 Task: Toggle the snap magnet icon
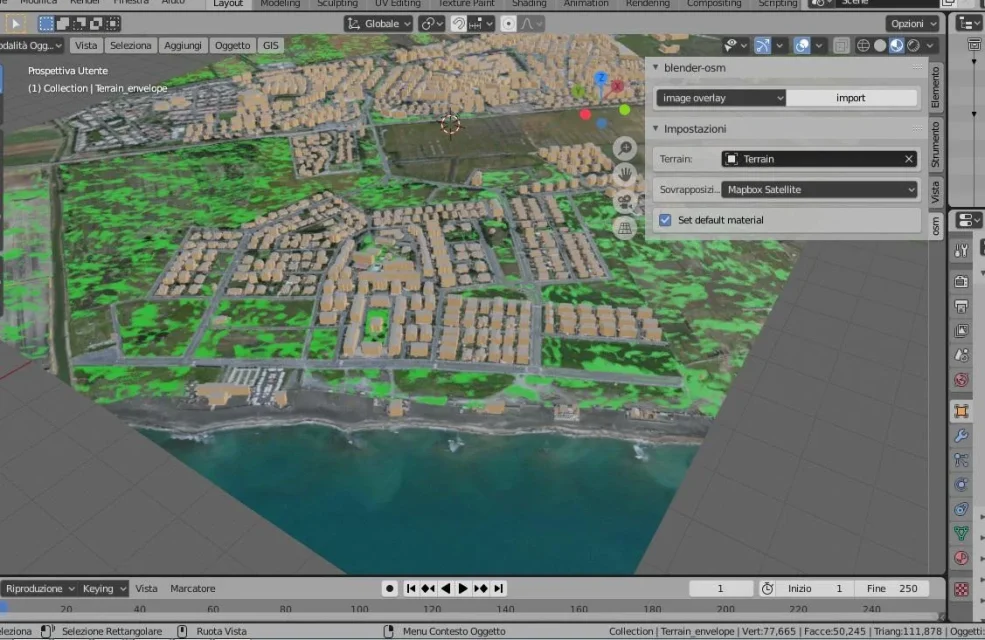pyautogui.click(x=459, y=24)
